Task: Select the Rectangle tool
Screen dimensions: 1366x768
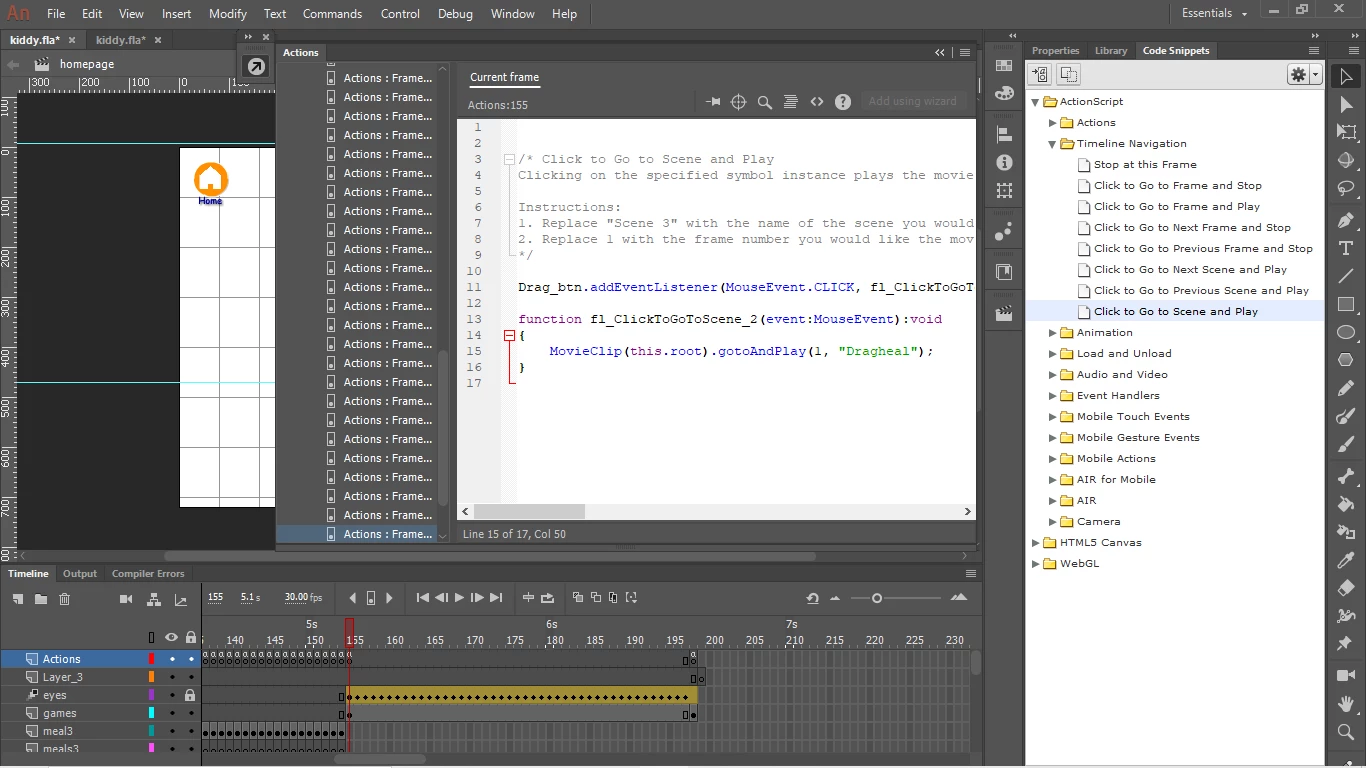Action: pyautogui.click(x=1346, y=304)
